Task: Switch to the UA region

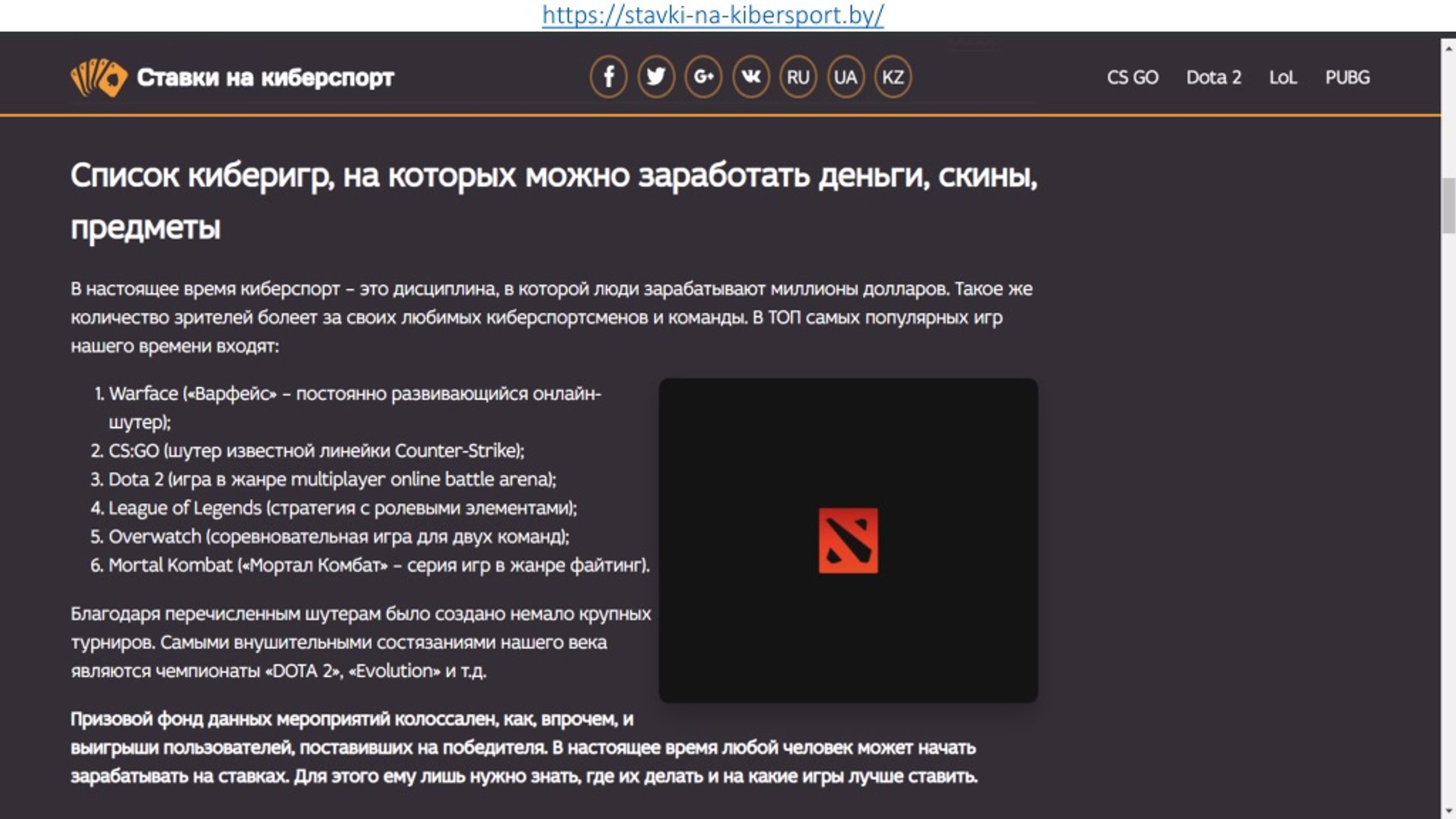Action: point(846,77)
